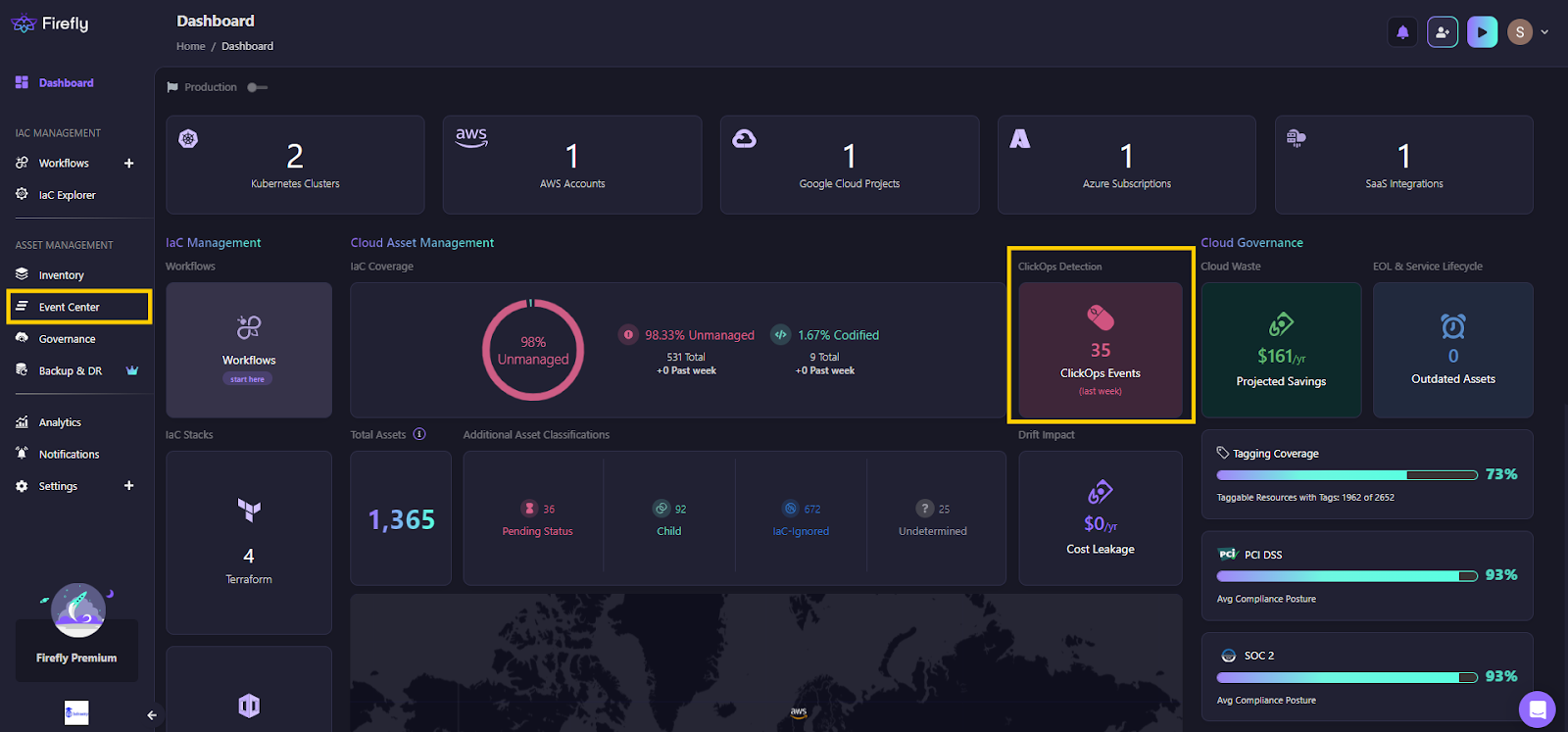Viewport: 1568px width, 732px height.
Task: Open the user avatar S
Action: tap(1520, 32)
